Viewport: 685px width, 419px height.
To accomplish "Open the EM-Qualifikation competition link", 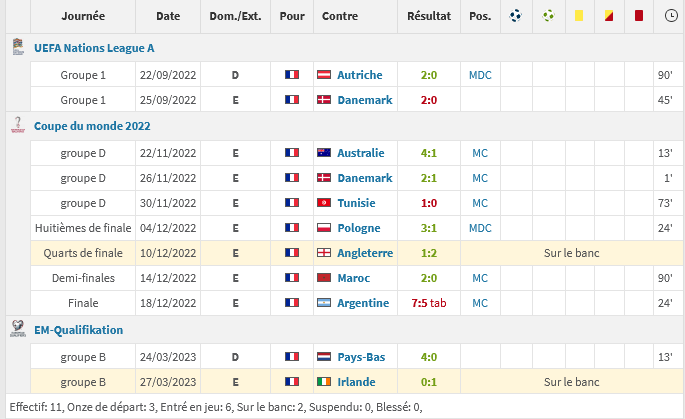I will [78, 329].
